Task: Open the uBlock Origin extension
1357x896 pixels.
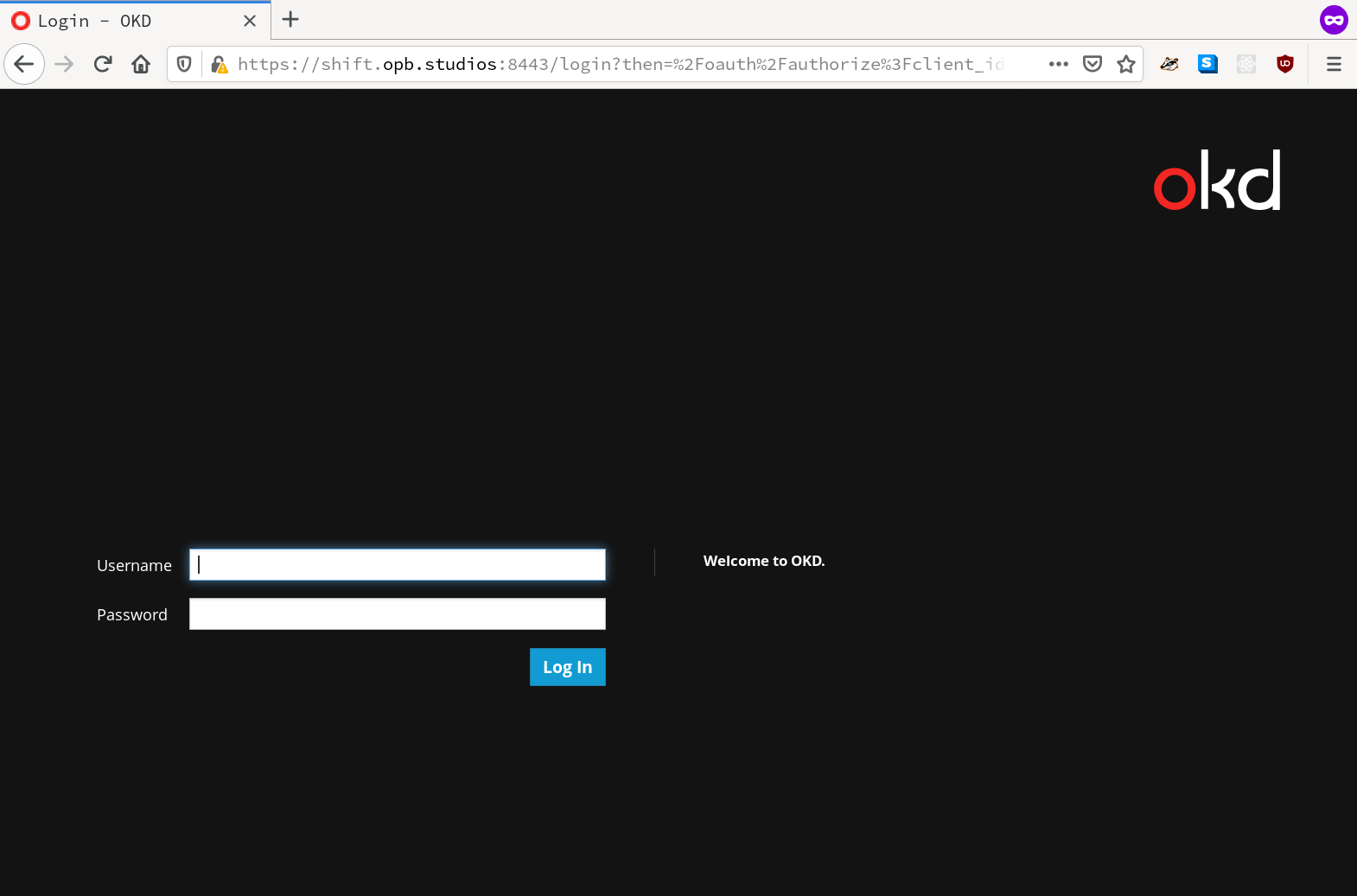Action: (1285, 64)
